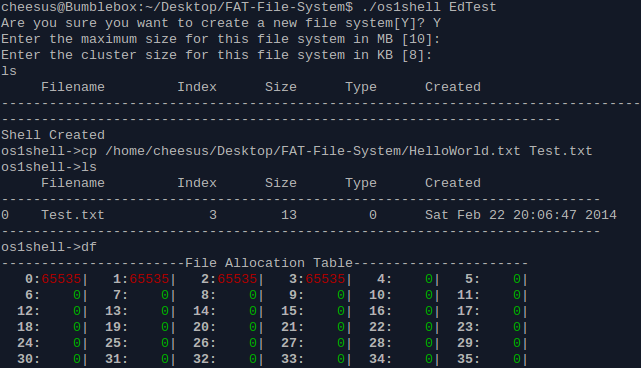Click the Test.txt filename in listing
Viewport: 641px width, 368px height.
pos(73,215)
